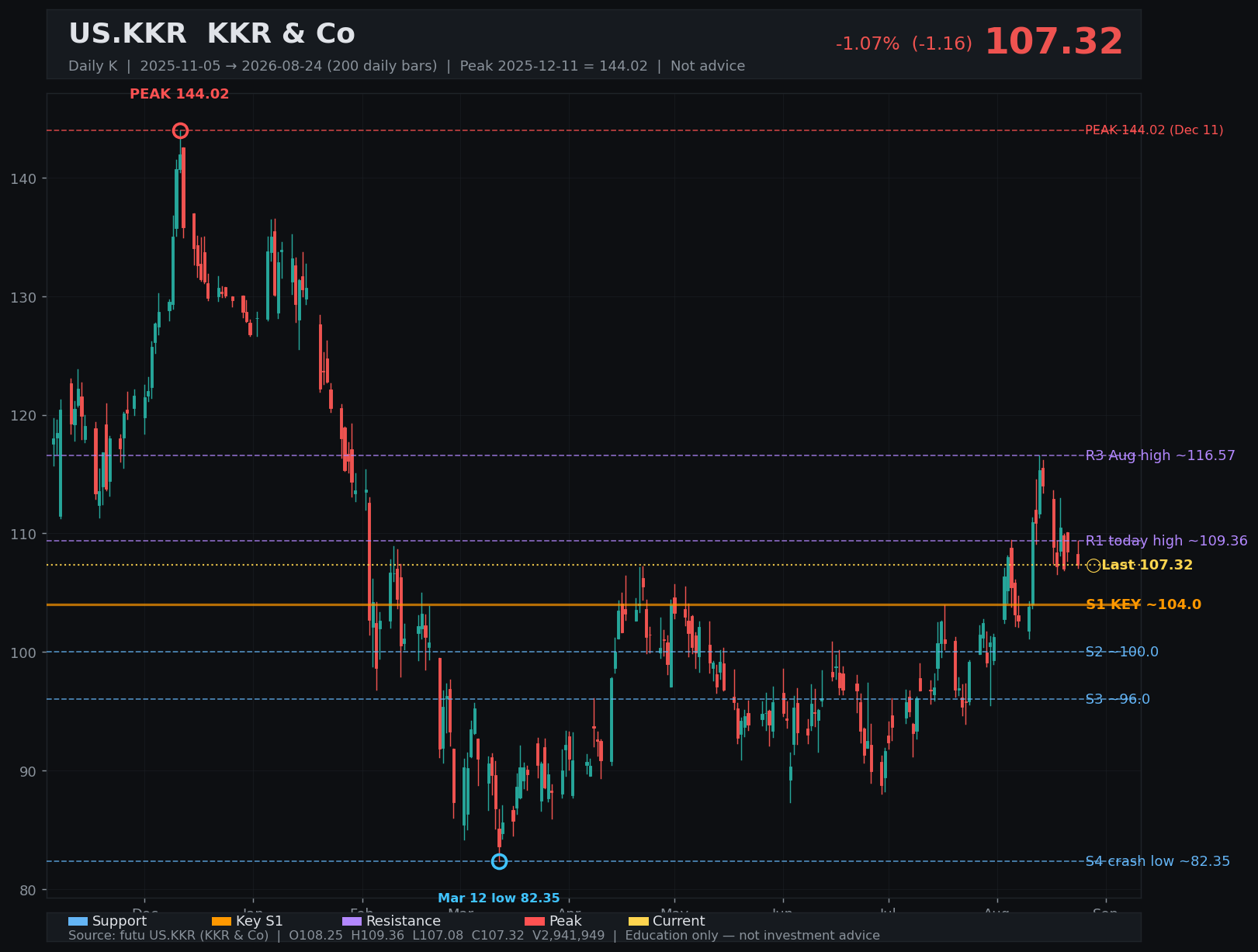Click the 'R3 Aug high ~116.57' label
Viewport: 1258px width, 952px height.
point(1160,455)
